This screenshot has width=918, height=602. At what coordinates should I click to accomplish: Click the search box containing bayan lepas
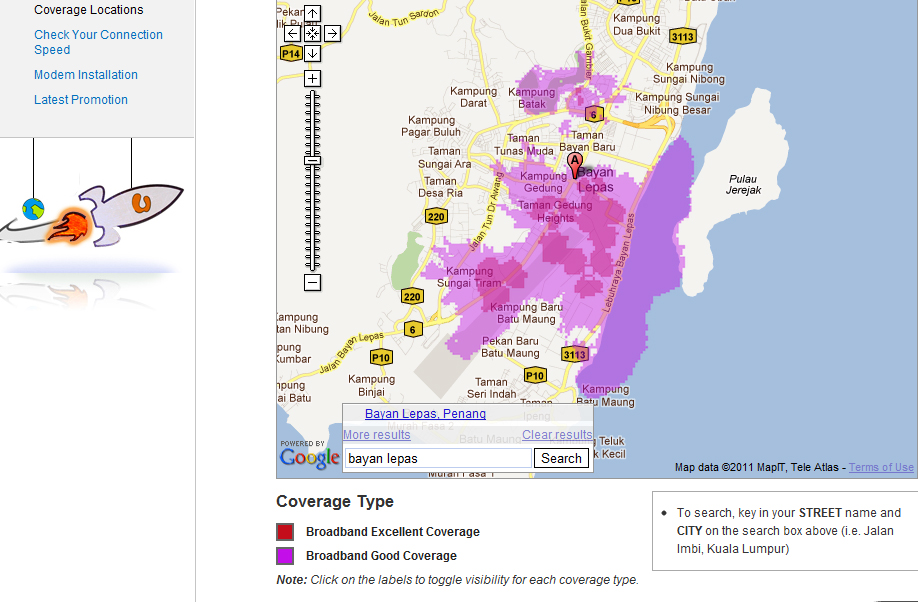tap(439, 459)
